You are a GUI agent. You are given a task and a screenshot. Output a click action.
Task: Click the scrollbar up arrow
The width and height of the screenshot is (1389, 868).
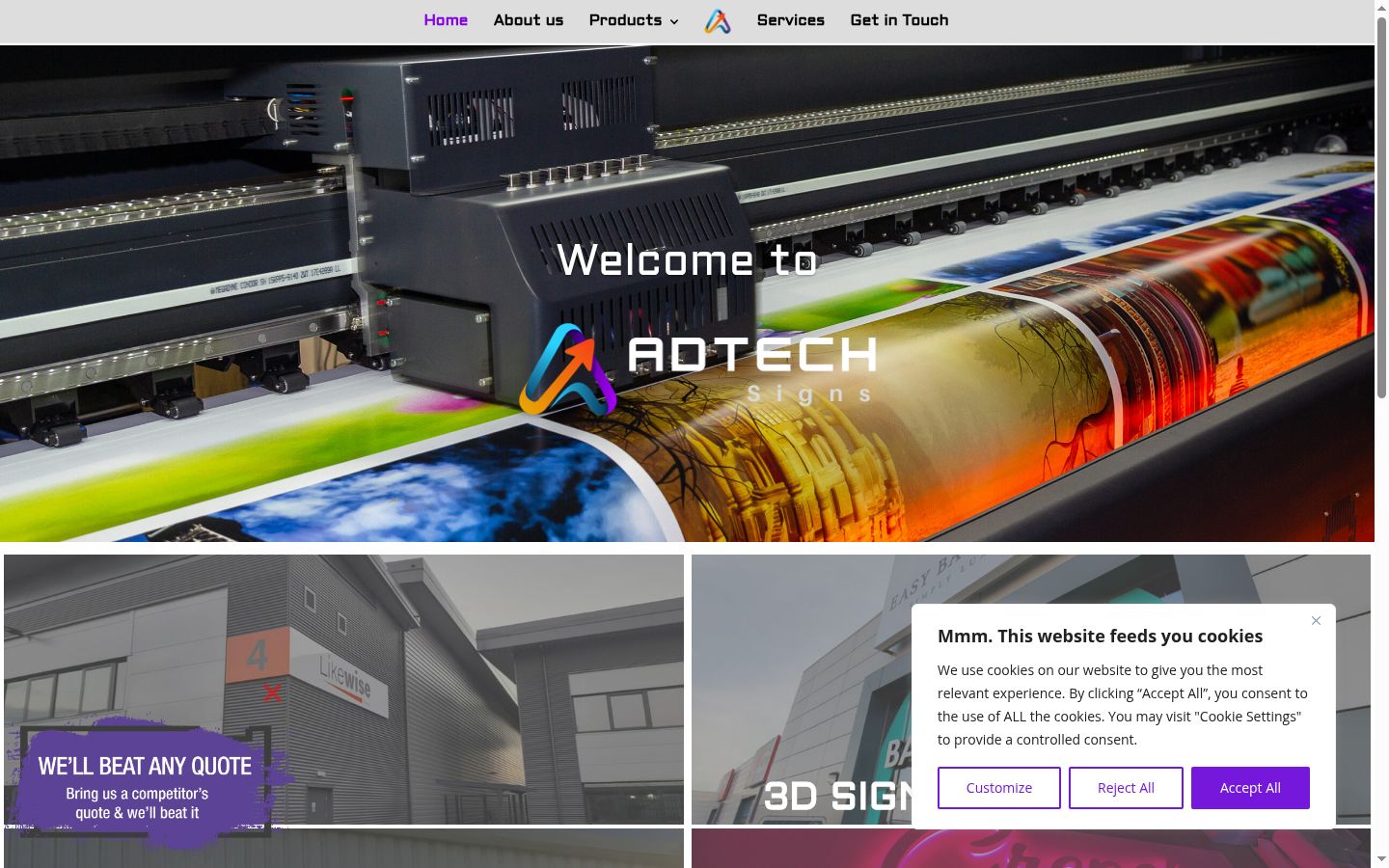(1381, 8)
